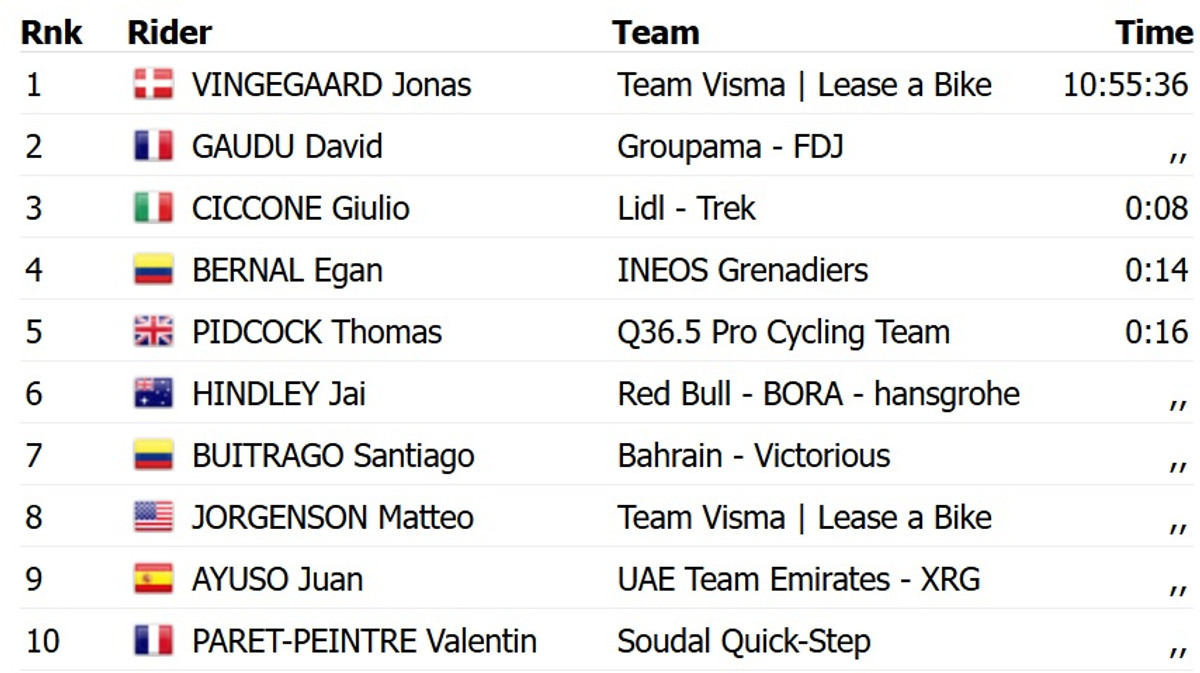This screenshot has height=673, width=1200.
Task: Click the French flag beside Gaudu
Action: (153, 146)
